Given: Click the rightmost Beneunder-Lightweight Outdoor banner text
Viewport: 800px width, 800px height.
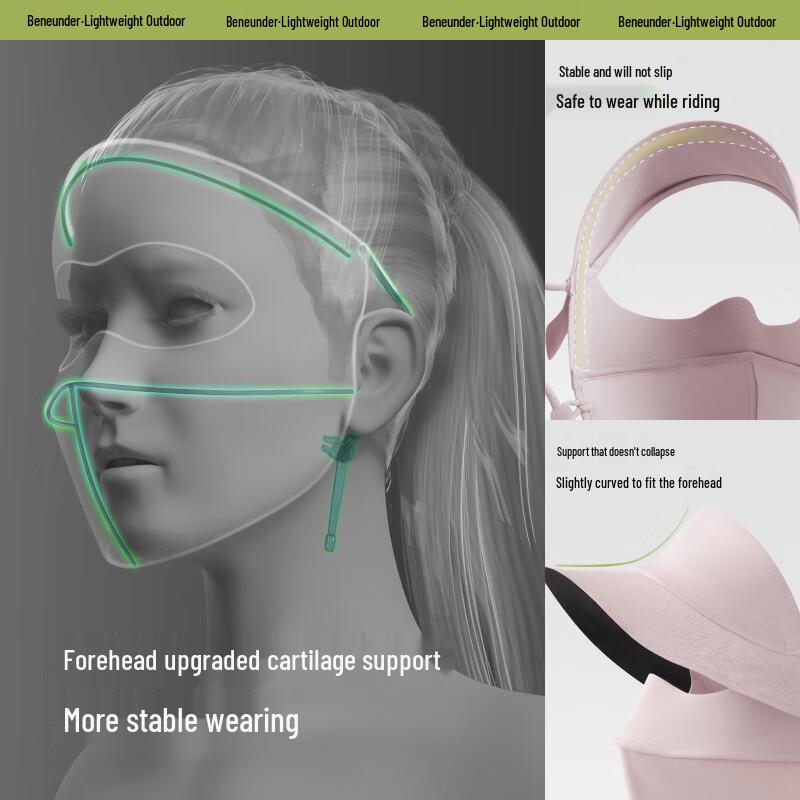Looking at the screenshot, I should 697,21.
